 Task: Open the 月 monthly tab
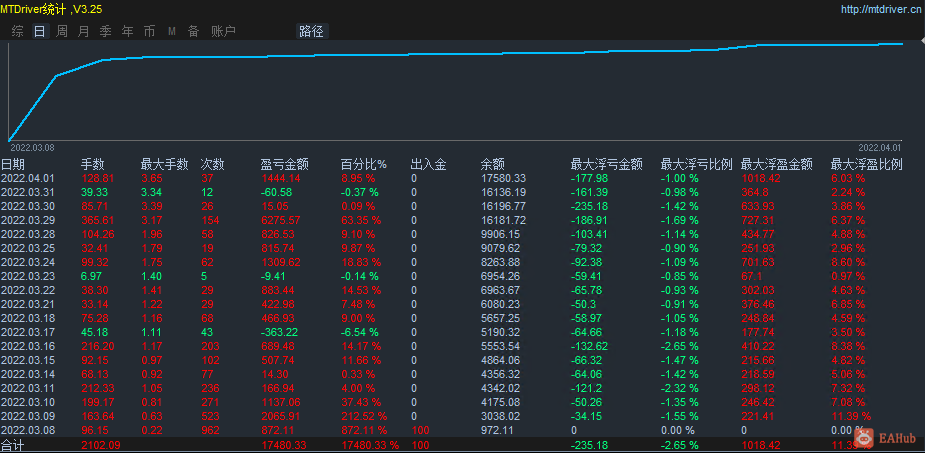83,31
